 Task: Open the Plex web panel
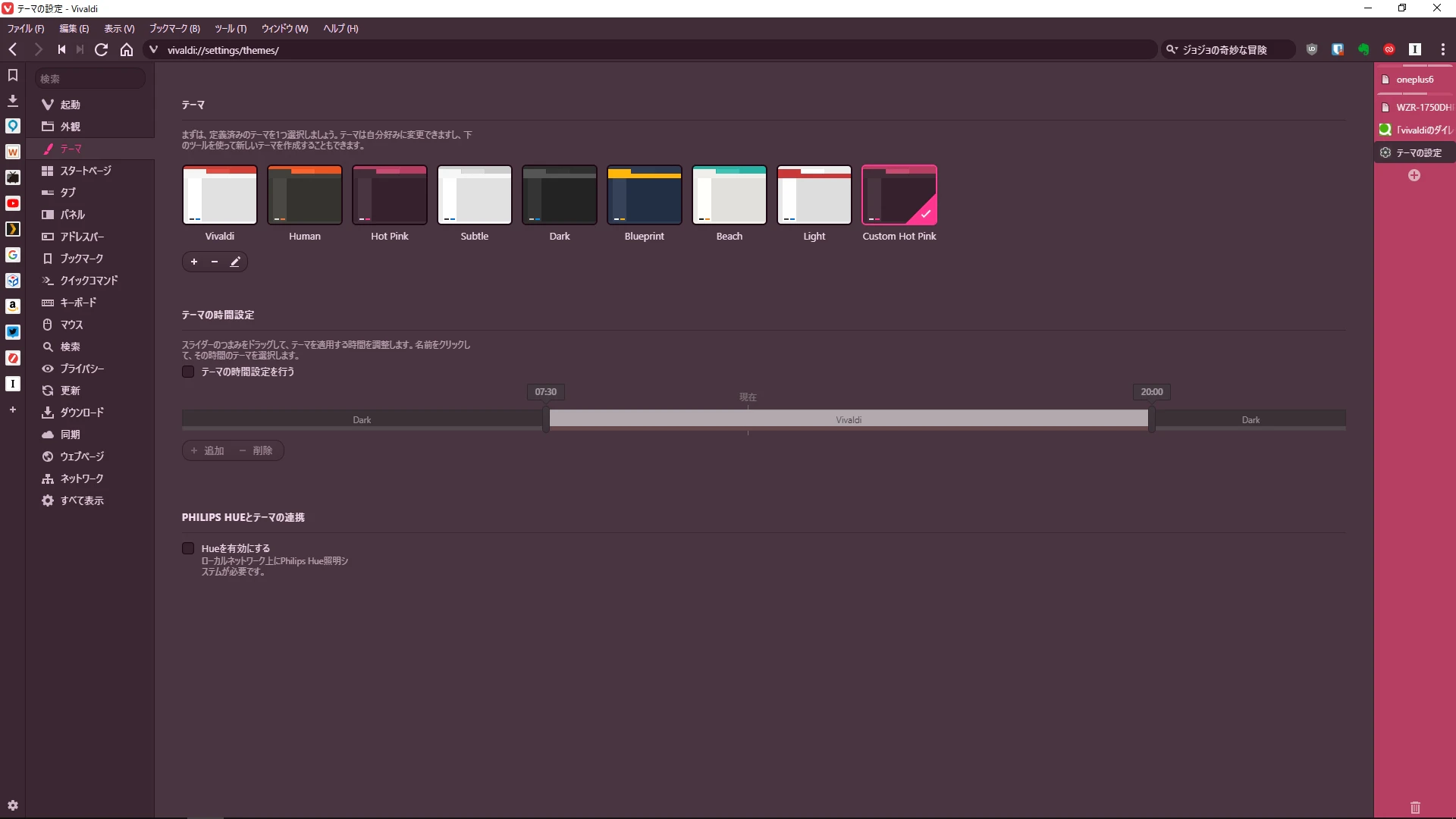13,229
